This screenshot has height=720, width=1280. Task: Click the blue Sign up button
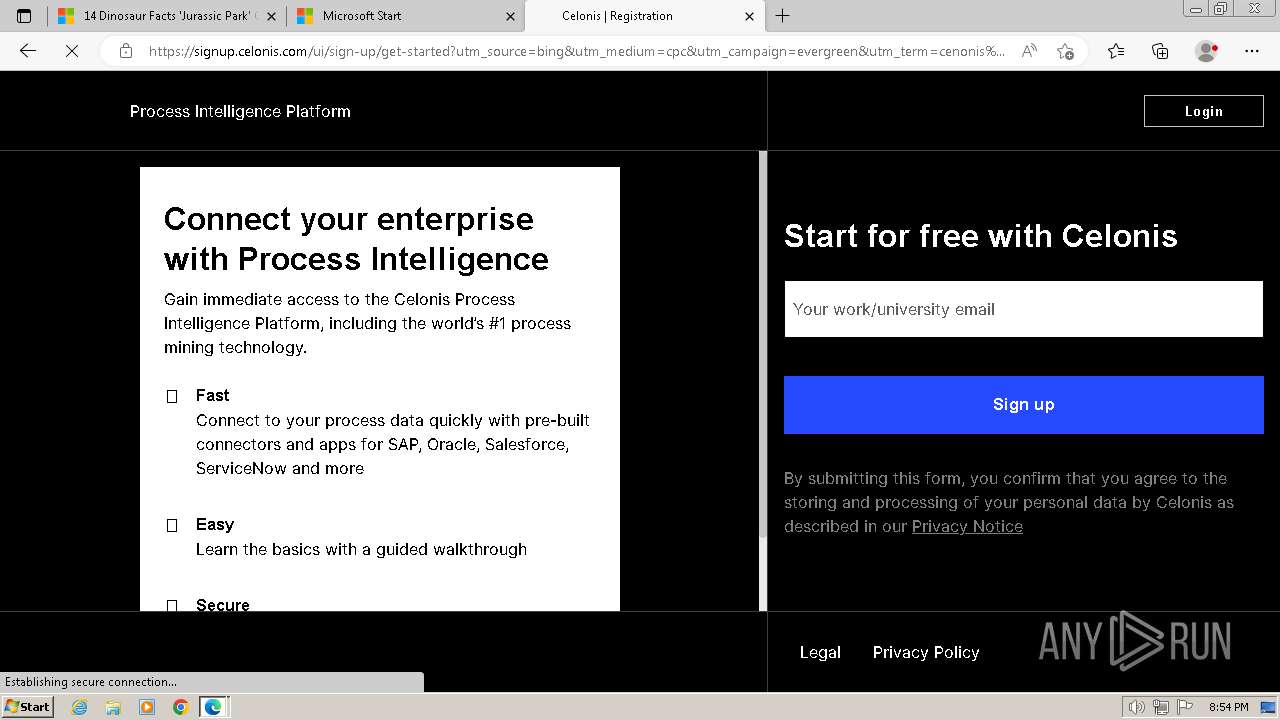[1024, 404]
